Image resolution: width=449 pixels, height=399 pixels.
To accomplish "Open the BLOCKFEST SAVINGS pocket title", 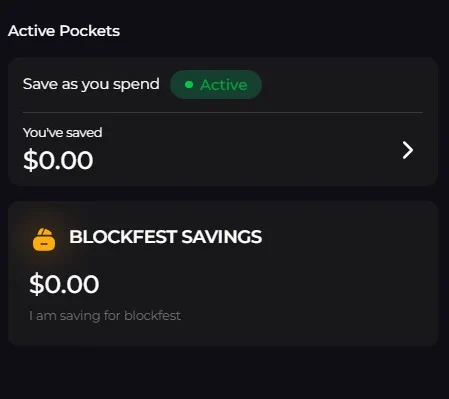I will click(x=166, y=237).
